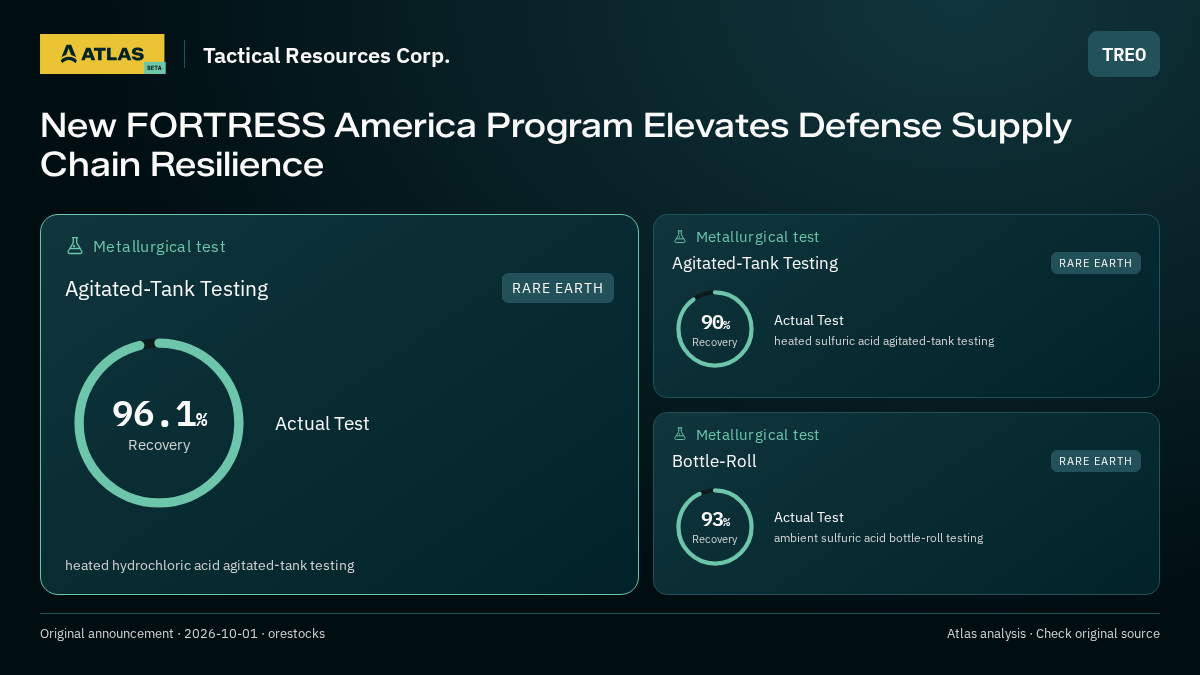The image size is (1200, 675).
Task: Open the Original announcement footer text
Action: click(x=182, y=633)
